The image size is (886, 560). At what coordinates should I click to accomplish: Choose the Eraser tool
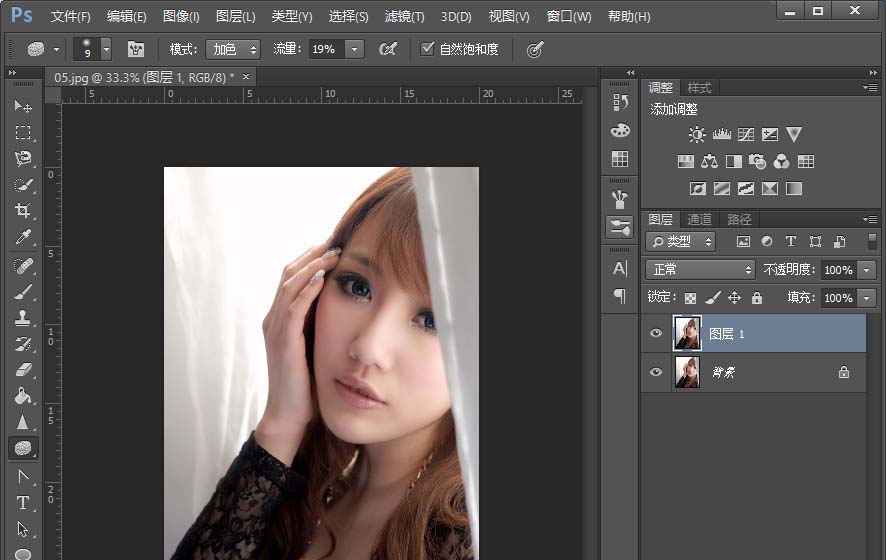(x=22, y=370)
